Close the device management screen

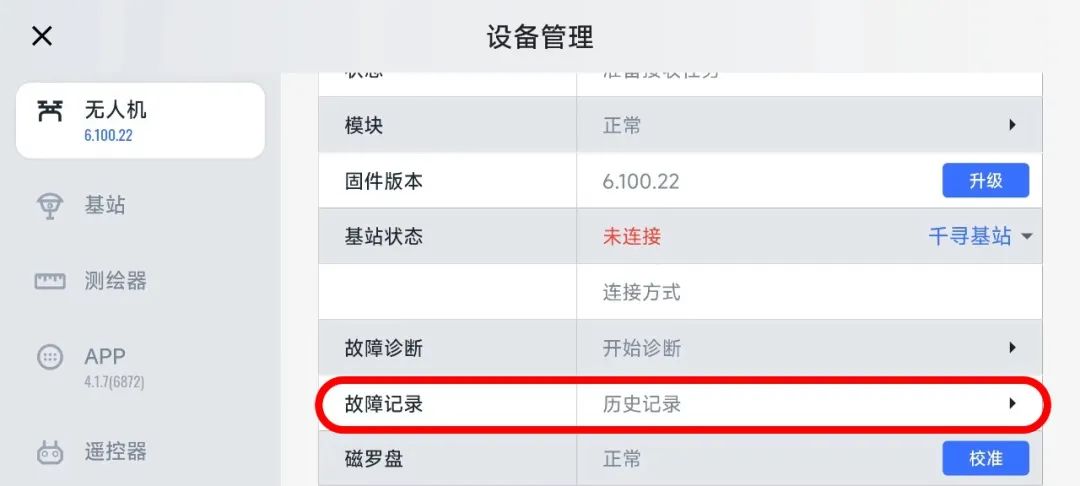coord(41,37)
